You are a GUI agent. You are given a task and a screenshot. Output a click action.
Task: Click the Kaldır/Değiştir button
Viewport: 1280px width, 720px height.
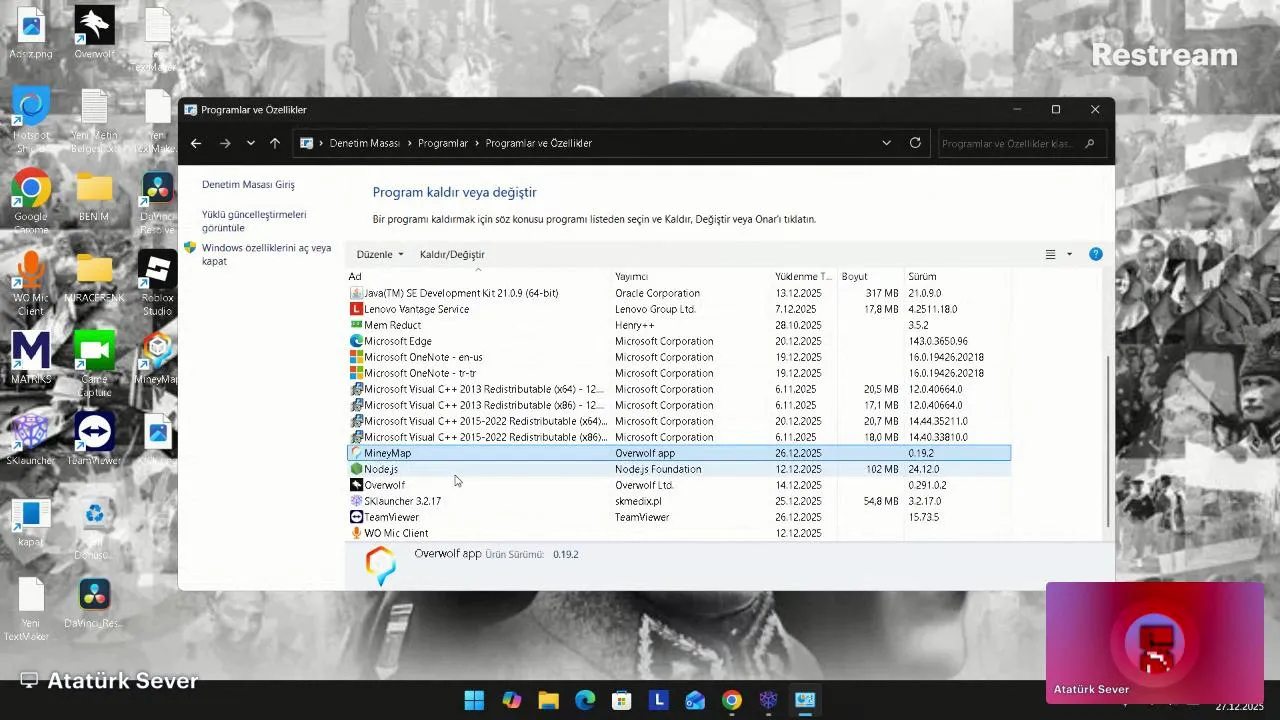tap(452, 254)
